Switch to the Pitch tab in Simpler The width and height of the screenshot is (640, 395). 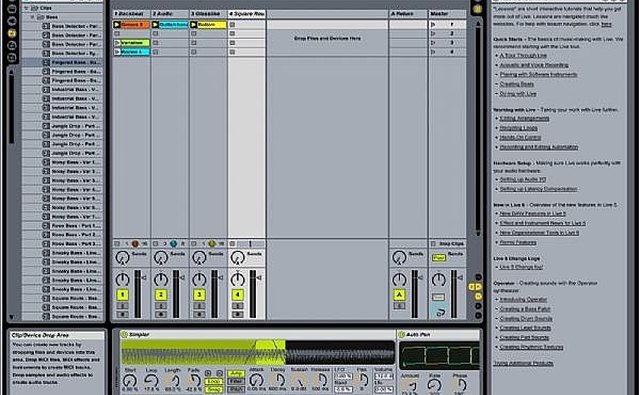[236, 390]
